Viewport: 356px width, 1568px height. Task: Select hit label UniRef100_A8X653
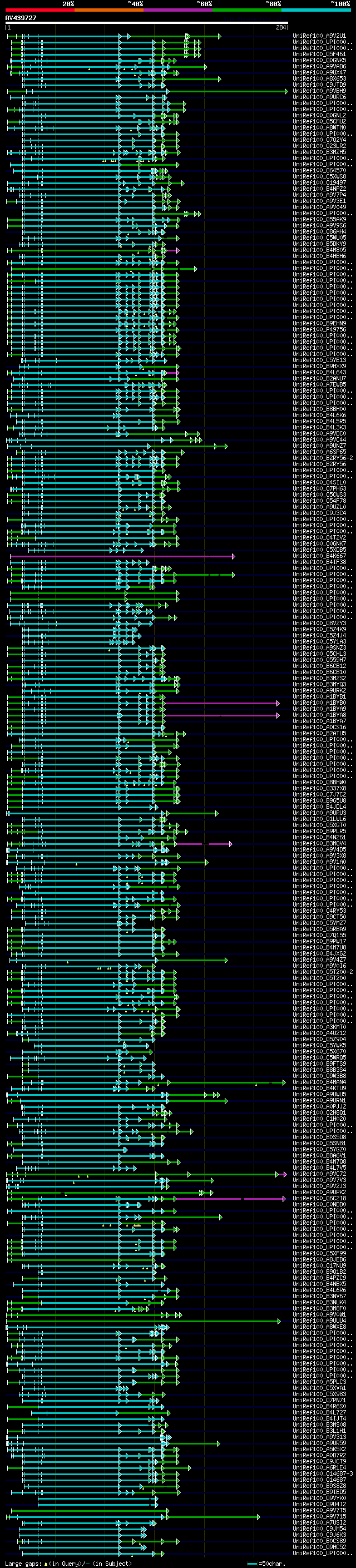point(319,78)
